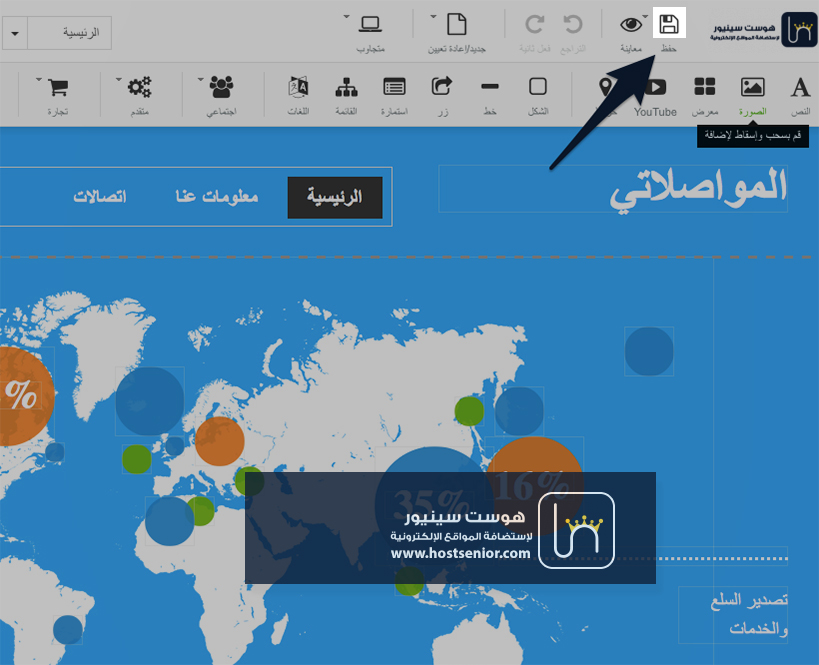Image resolution: width=819 pixels, height=665 pixels.
Task: Click the orange circle over Europe
Action: [220, 441]
